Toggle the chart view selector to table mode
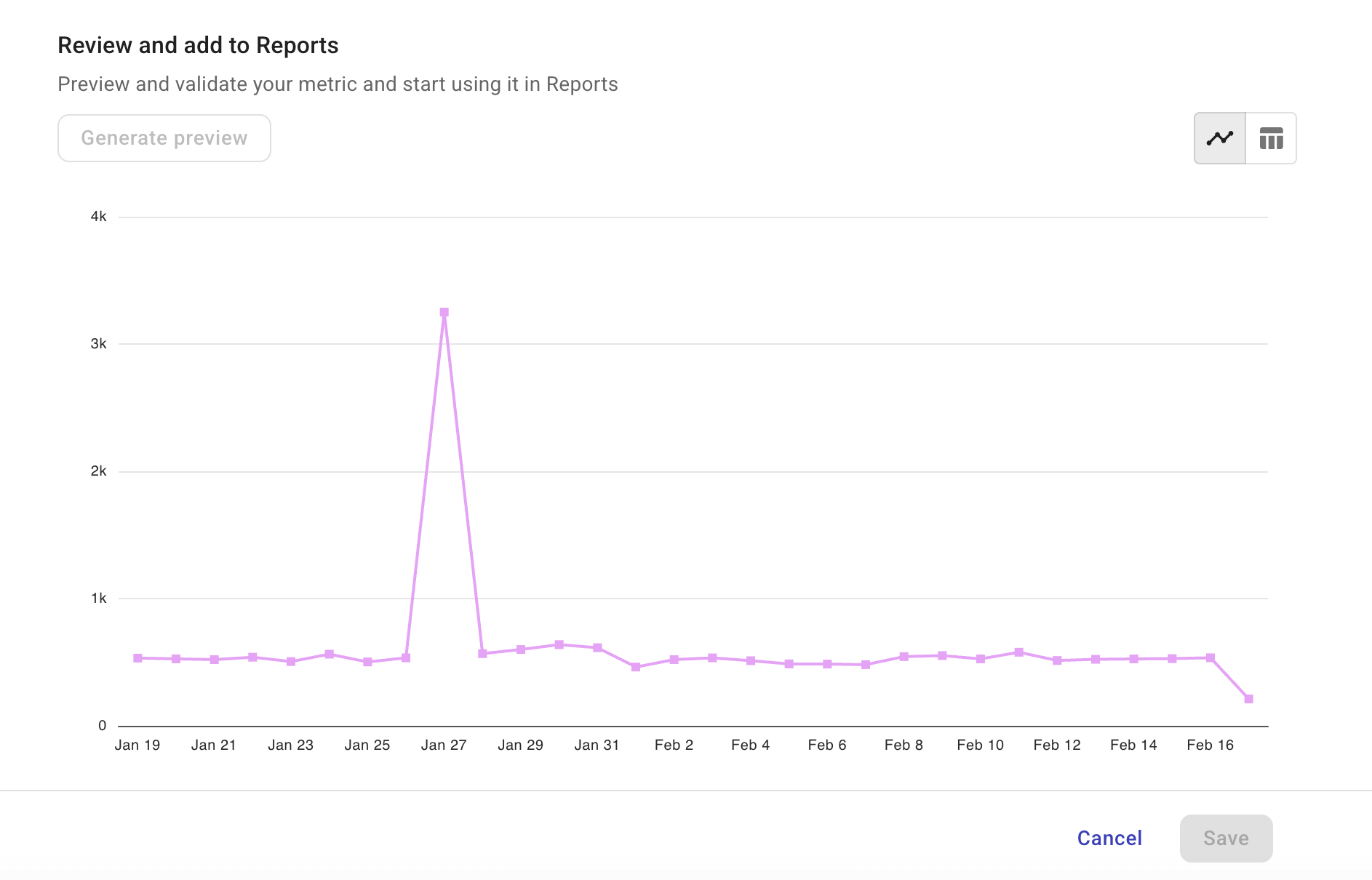This screenshot has height=880, width=1372. 1270,137
